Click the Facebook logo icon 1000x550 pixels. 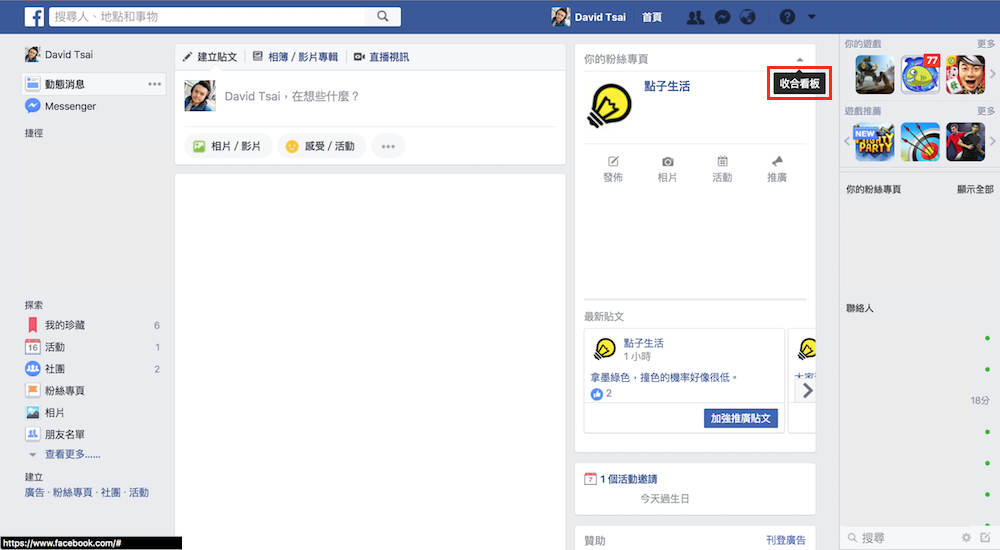34,17
